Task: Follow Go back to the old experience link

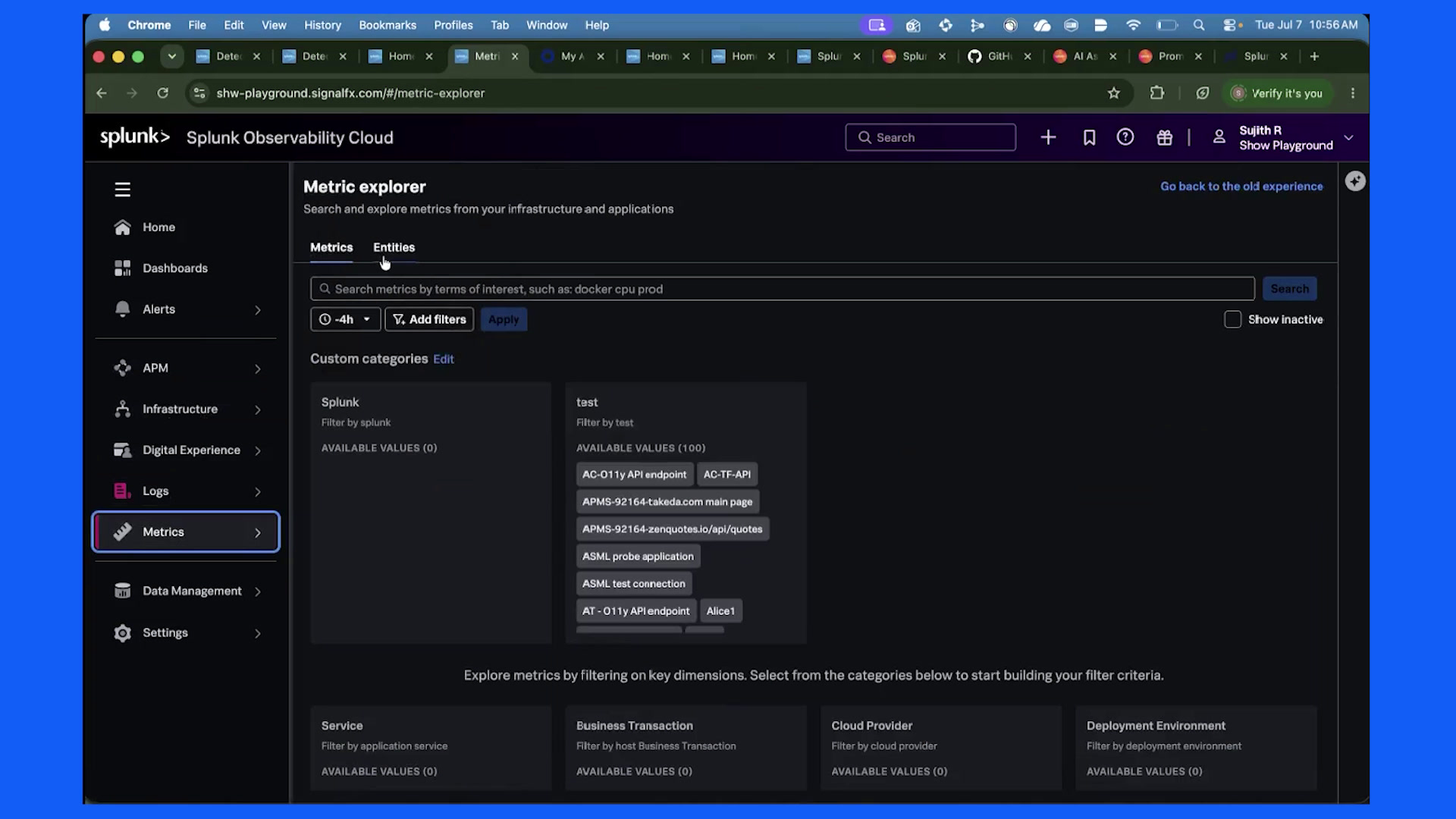Action: click(1241, 187)
